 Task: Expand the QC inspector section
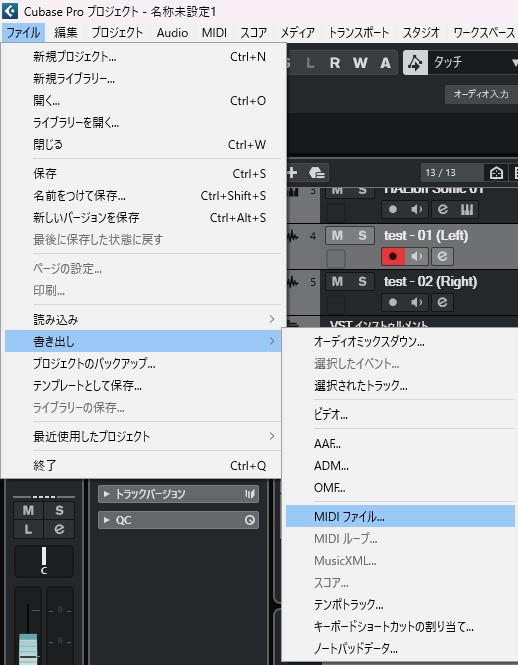178,520
